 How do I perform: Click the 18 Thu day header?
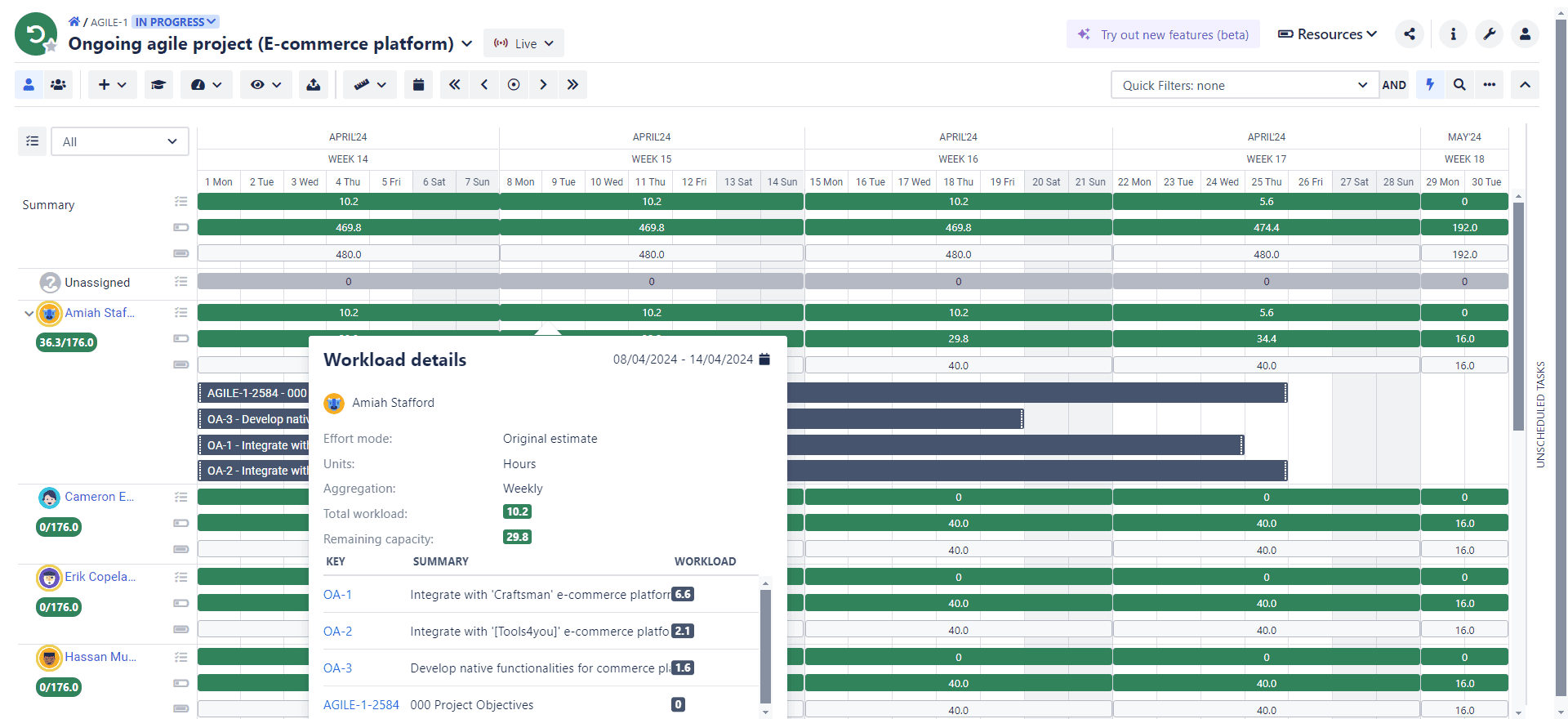(x=958, y=182)
